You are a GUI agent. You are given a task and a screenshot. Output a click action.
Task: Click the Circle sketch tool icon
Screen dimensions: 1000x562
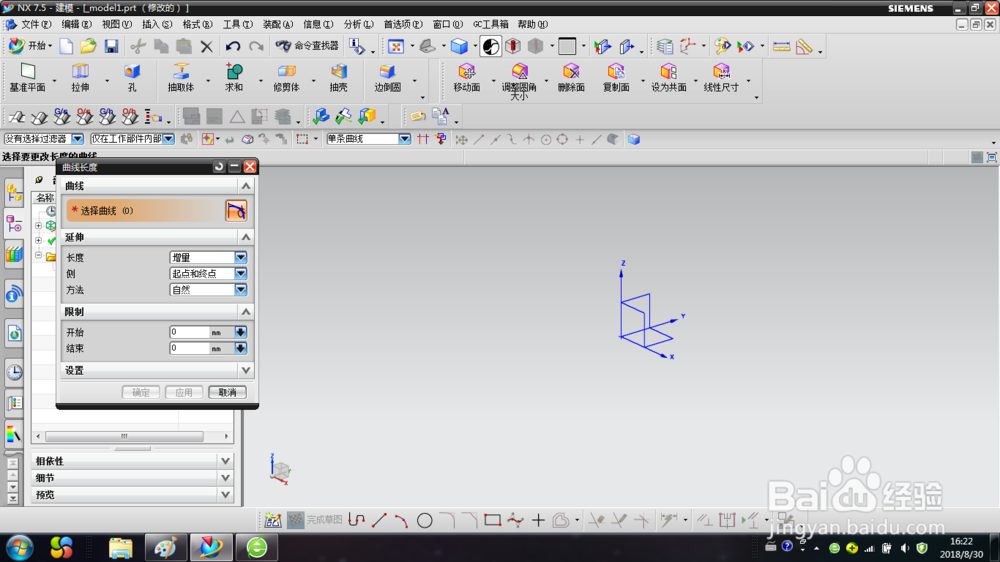coord(425,521)
